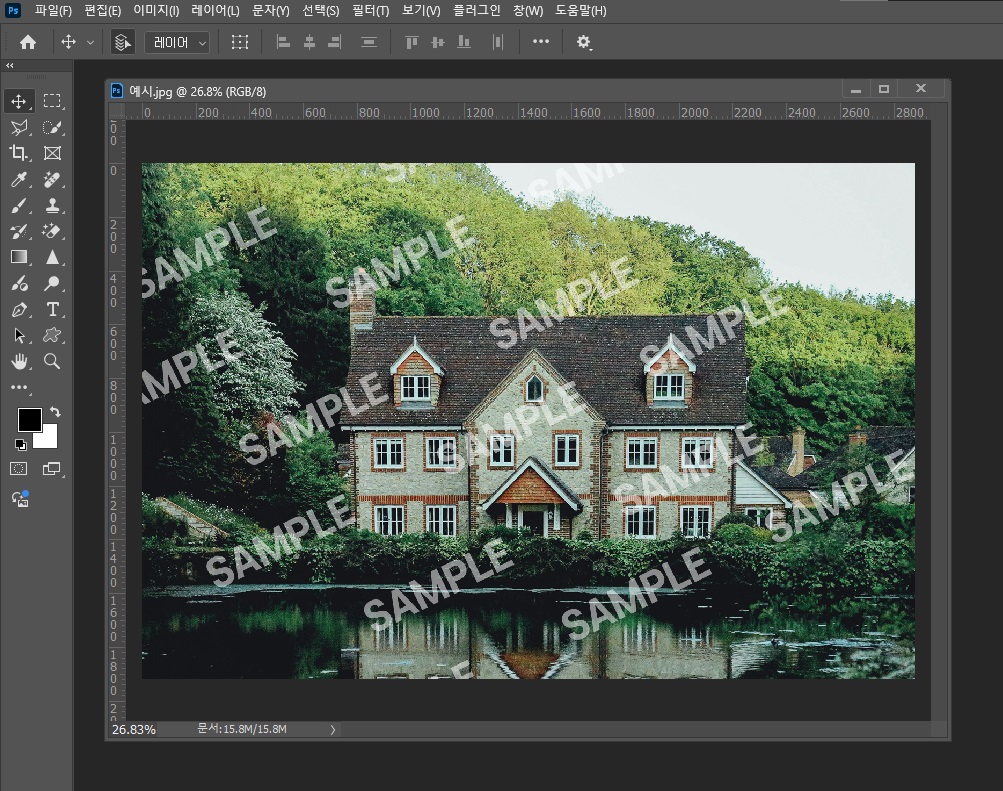Align right edges in options bar

tap(335, 42)
